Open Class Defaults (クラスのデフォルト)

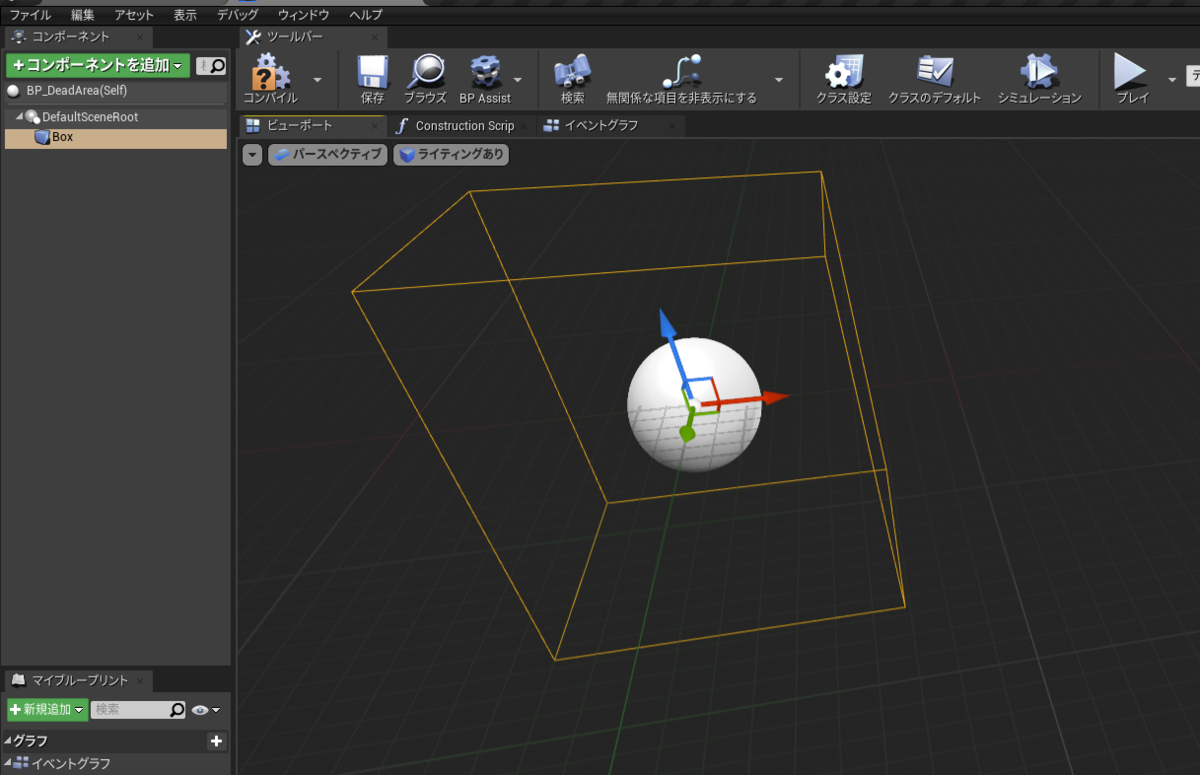934,78
